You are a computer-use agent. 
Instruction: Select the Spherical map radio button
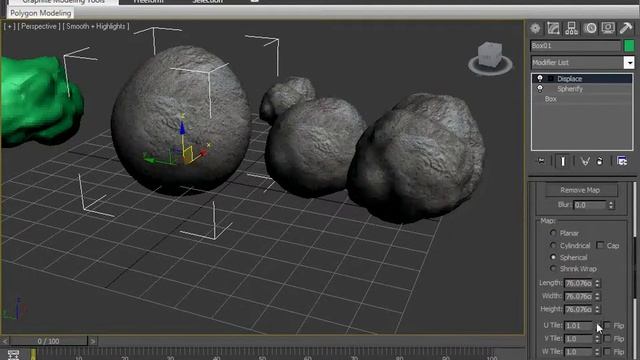click(553, 257)
